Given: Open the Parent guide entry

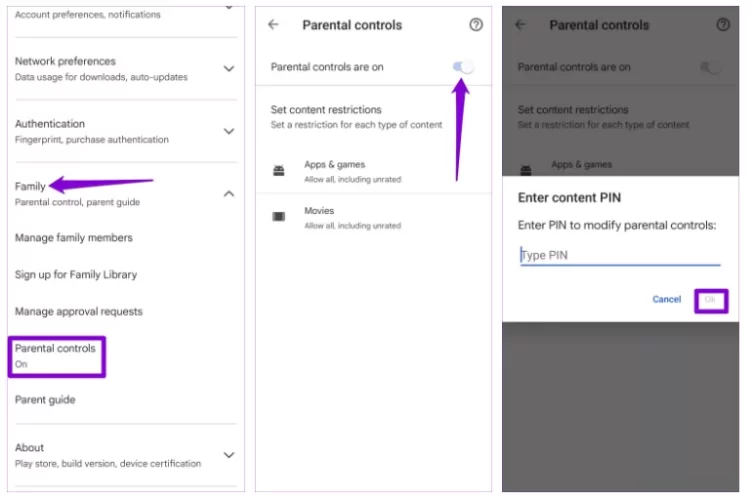Looking at the screenshot, I should pyautogui.click(x=45, y=400).
